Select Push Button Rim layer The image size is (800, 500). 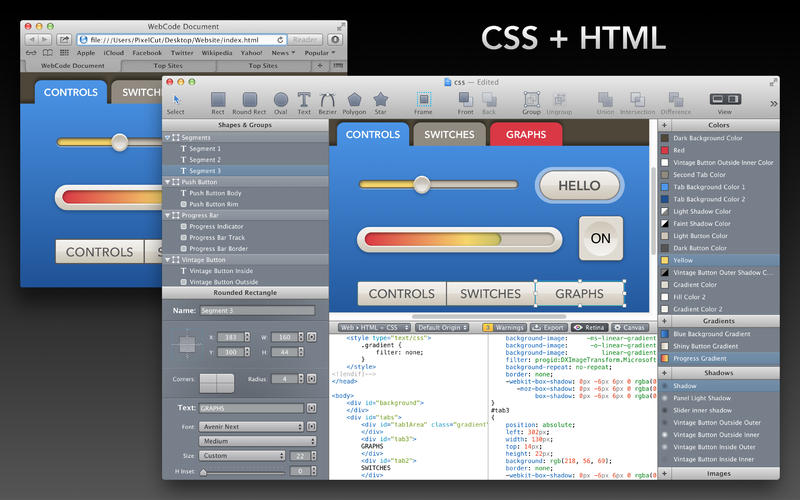tap(245, 204)
